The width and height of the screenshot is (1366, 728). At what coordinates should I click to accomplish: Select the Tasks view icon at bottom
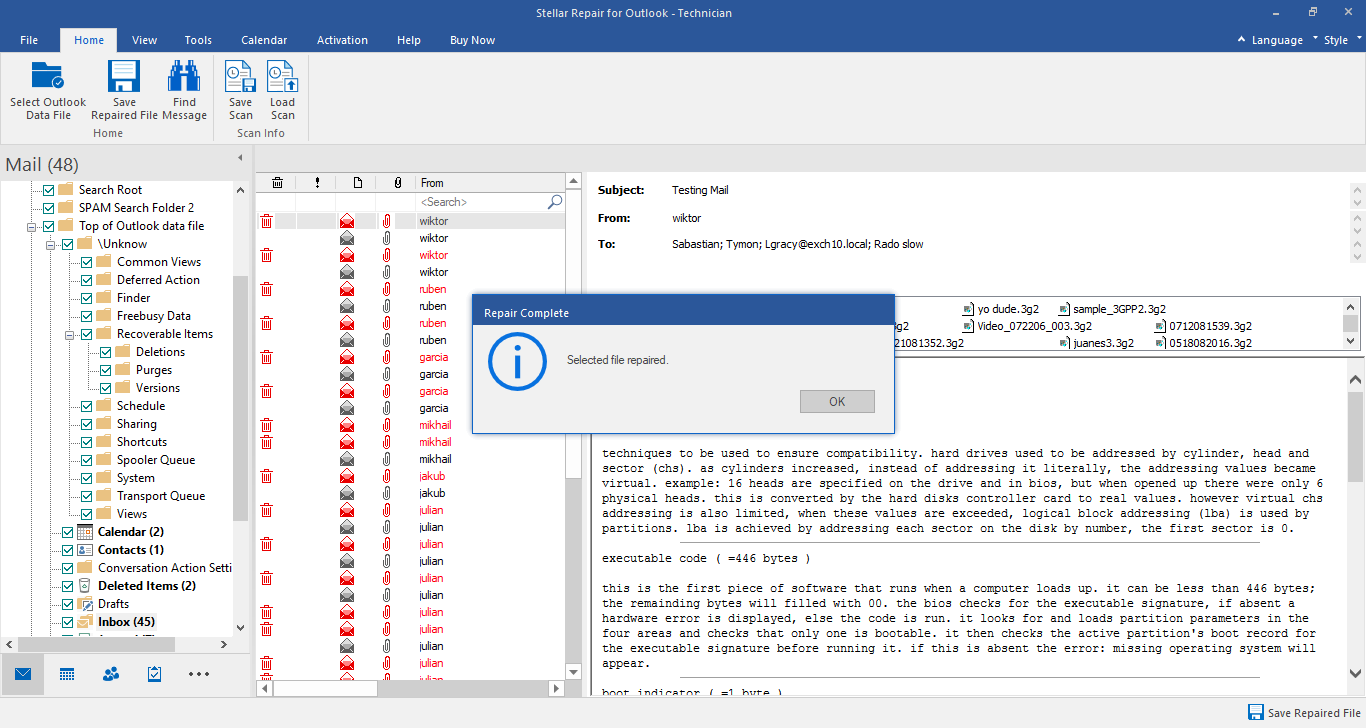coord(153,675)
